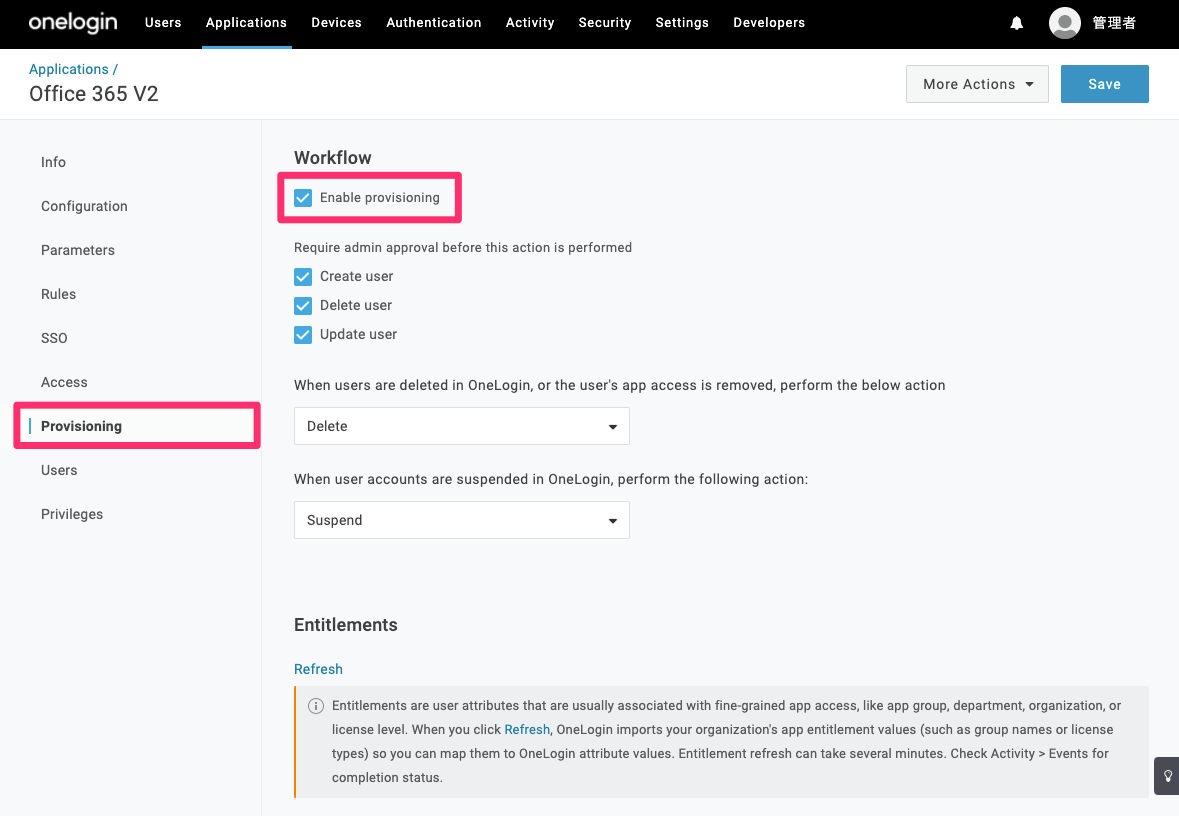Open the notifications bell
Screen dimensions: 1179x816
(x=1017, y=23)
